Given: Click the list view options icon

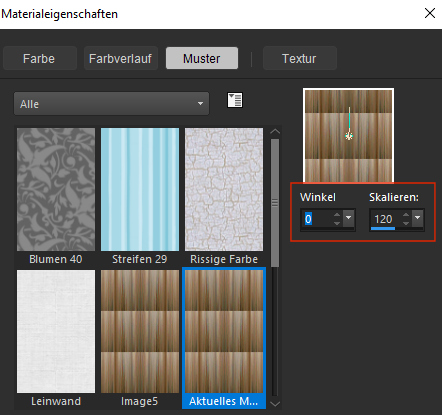Looking at the screenshot, I should tap(235, 100).
